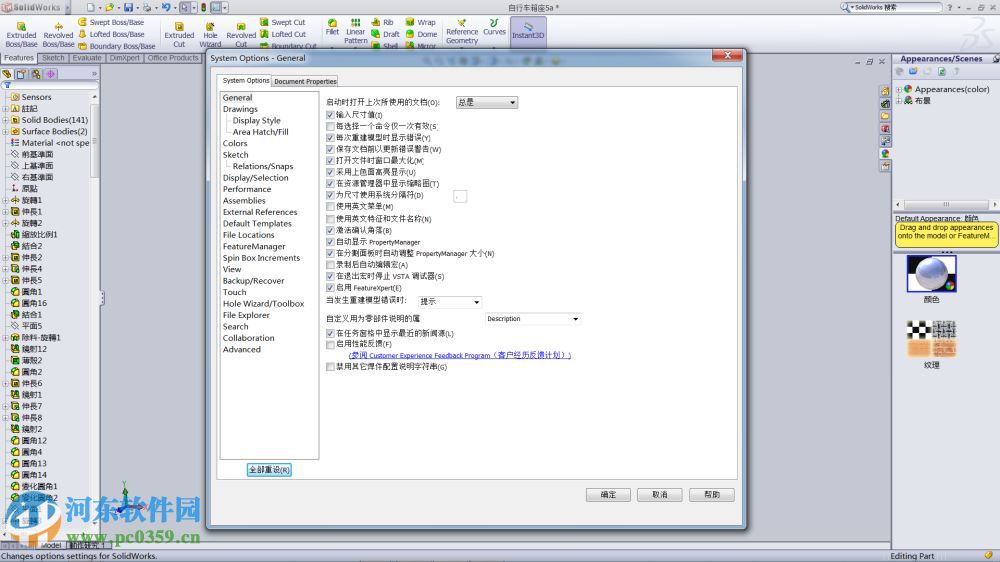This screenshot has width=1000, height=562.
Task: Click the Extruded Boss/Base tool
Action: pos(21,34)
